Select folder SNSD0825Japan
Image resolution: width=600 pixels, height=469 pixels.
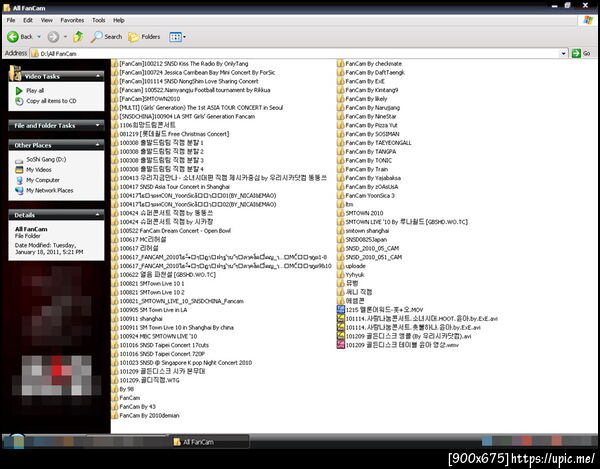[362, 240]
